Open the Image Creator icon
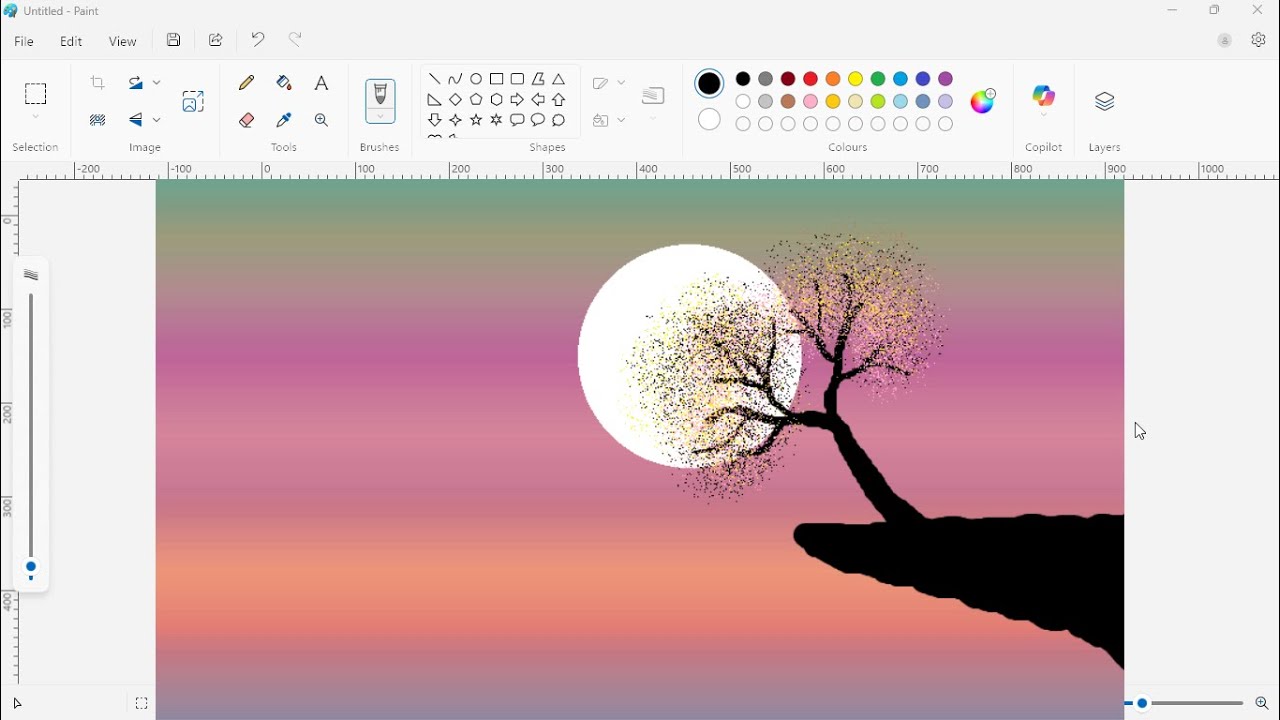 pos(193,101)
